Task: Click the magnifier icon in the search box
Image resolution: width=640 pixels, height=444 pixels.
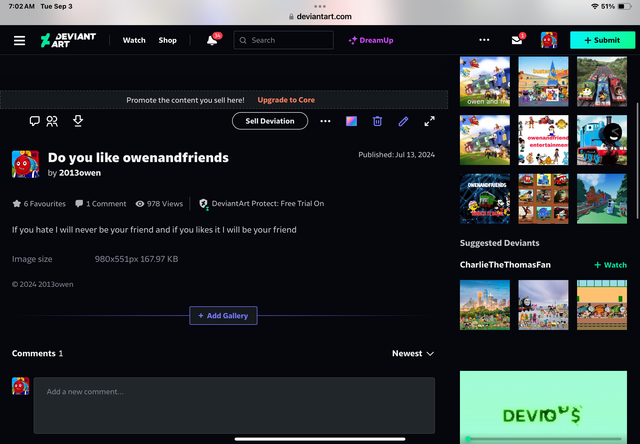Action: [243, 40]
